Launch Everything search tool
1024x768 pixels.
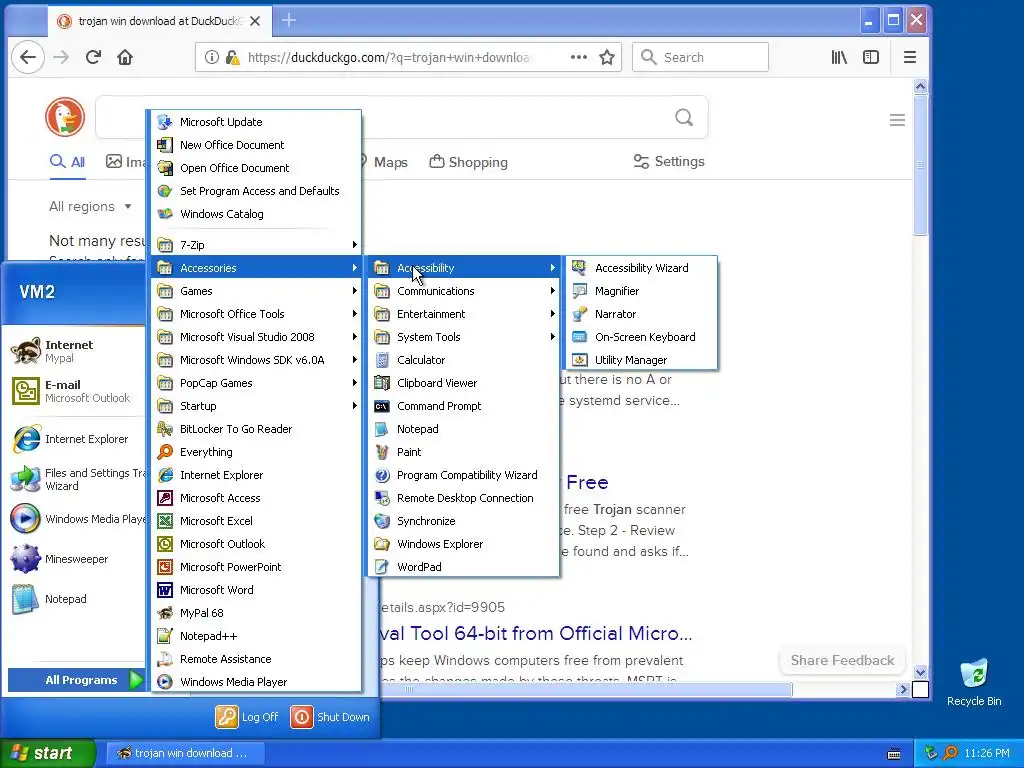tap(256, 452)
